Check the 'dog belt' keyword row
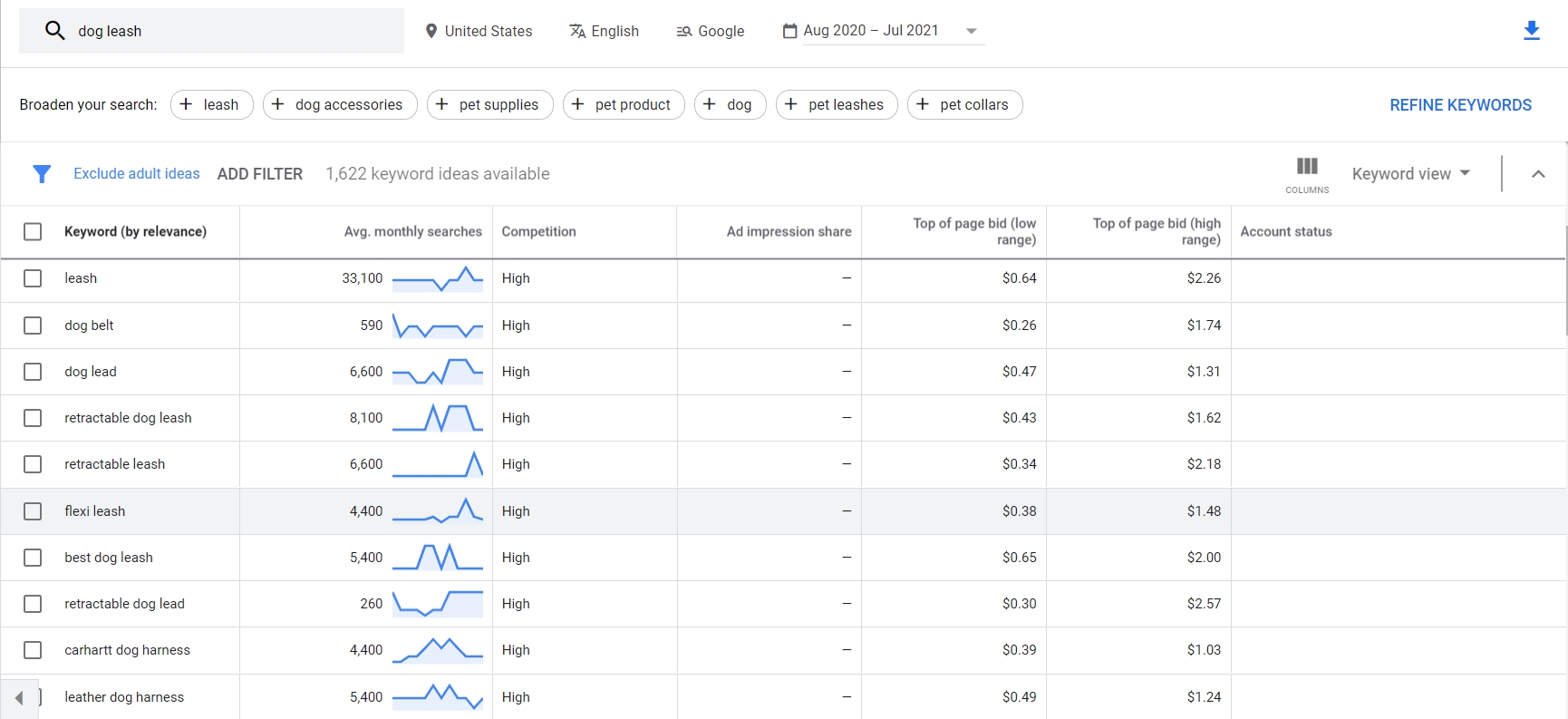 [33, 325]
